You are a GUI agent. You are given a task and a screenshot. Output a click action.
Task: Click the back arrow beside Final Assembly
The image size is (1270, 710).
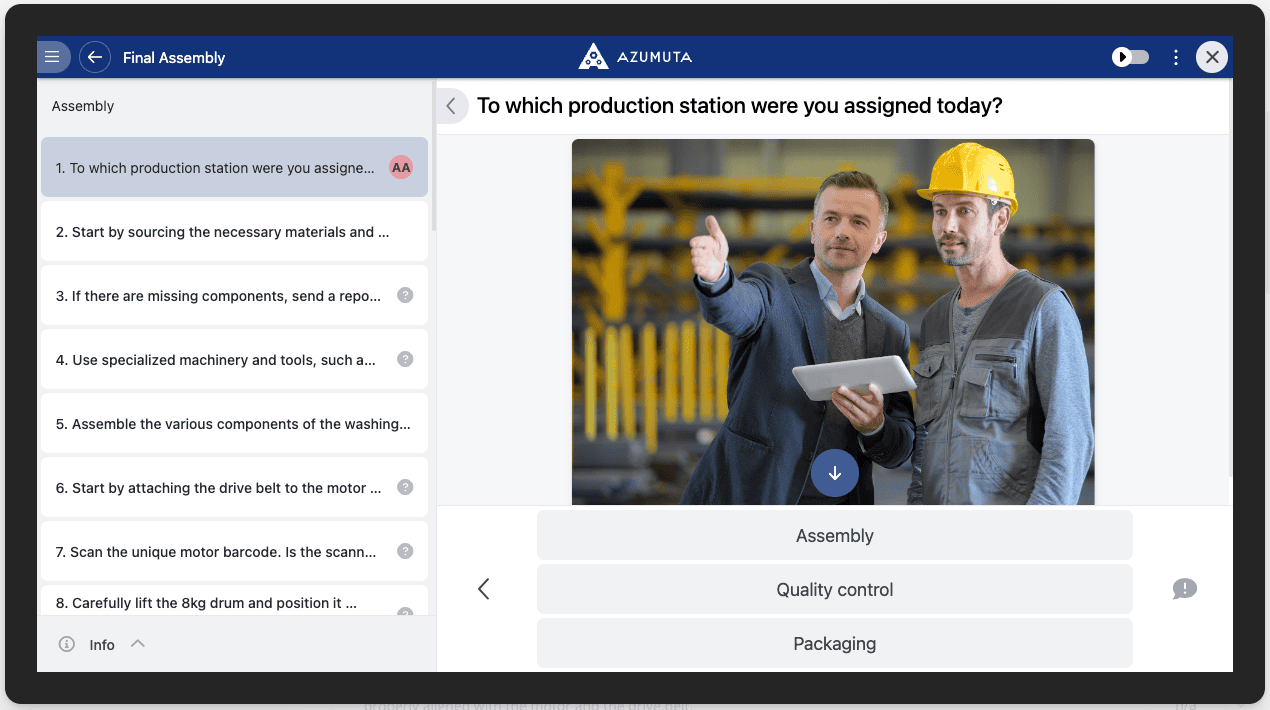click(95, 57)
